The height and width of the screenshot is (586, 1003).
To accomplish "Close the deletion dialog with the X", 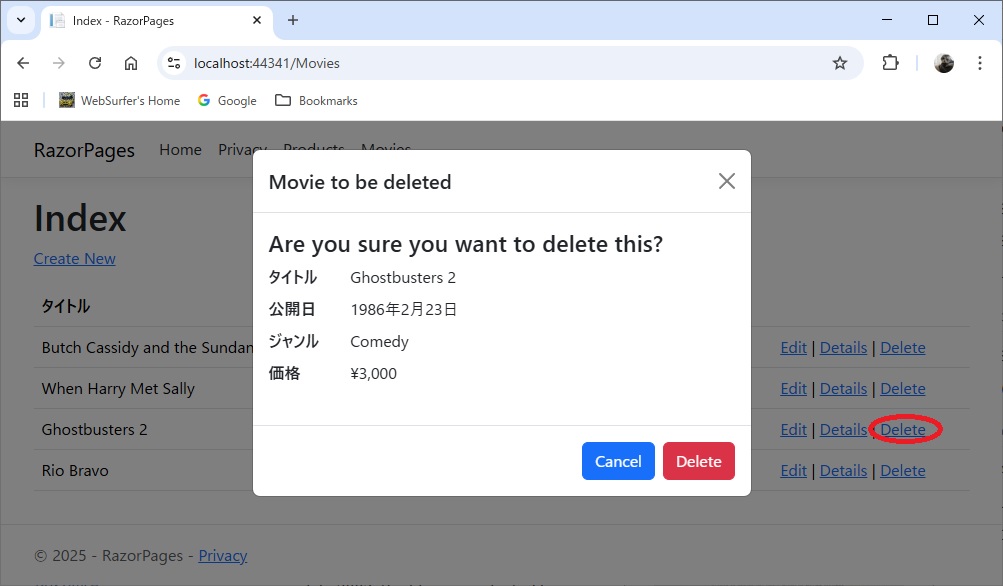I will click(x=727, y=181).
